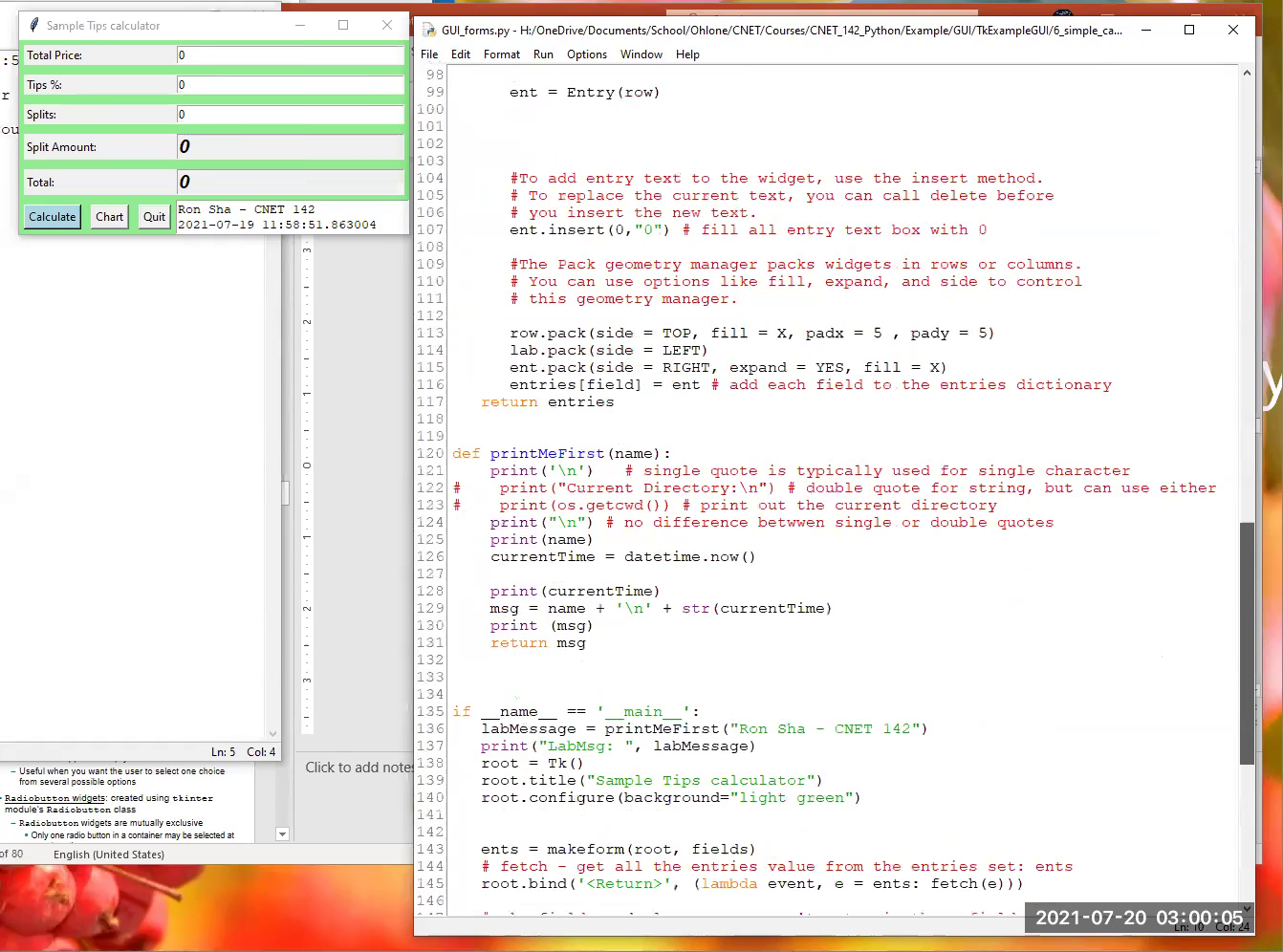Click the dropdown arrow below the slide thumbnail
The image size is (1283, 952).
pos(282,834)
